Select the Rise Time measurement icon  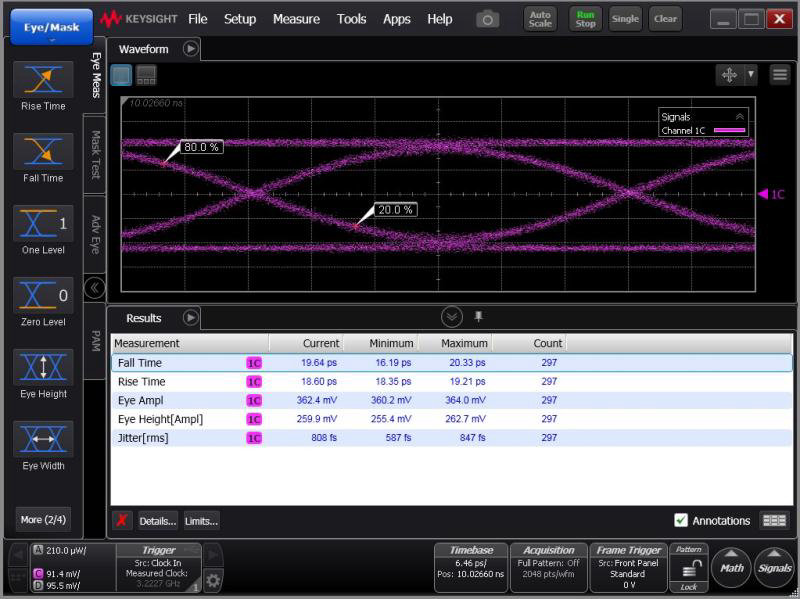[43, 80]
